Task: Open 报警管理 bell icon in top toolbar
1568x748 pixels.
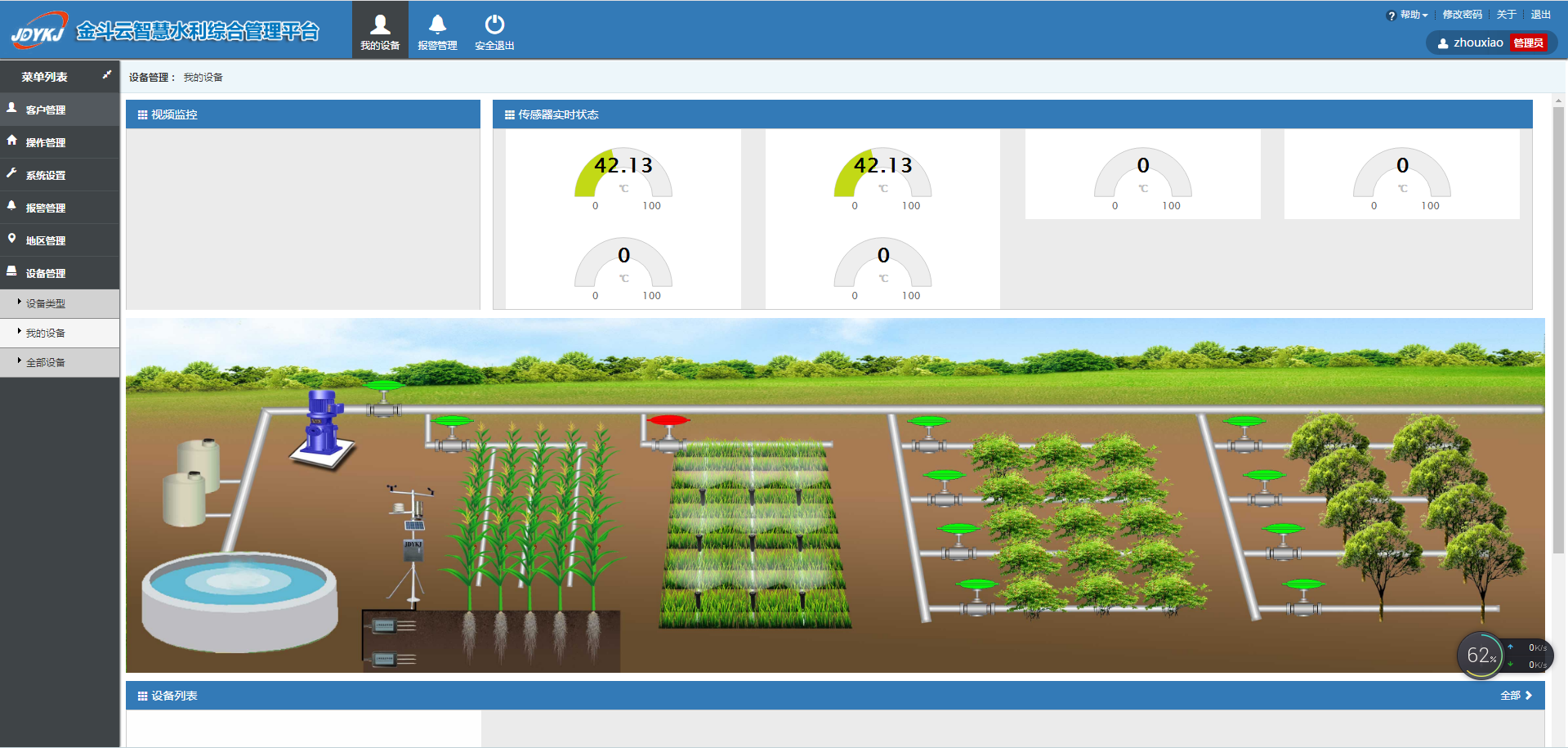Action: pos(437,31)
